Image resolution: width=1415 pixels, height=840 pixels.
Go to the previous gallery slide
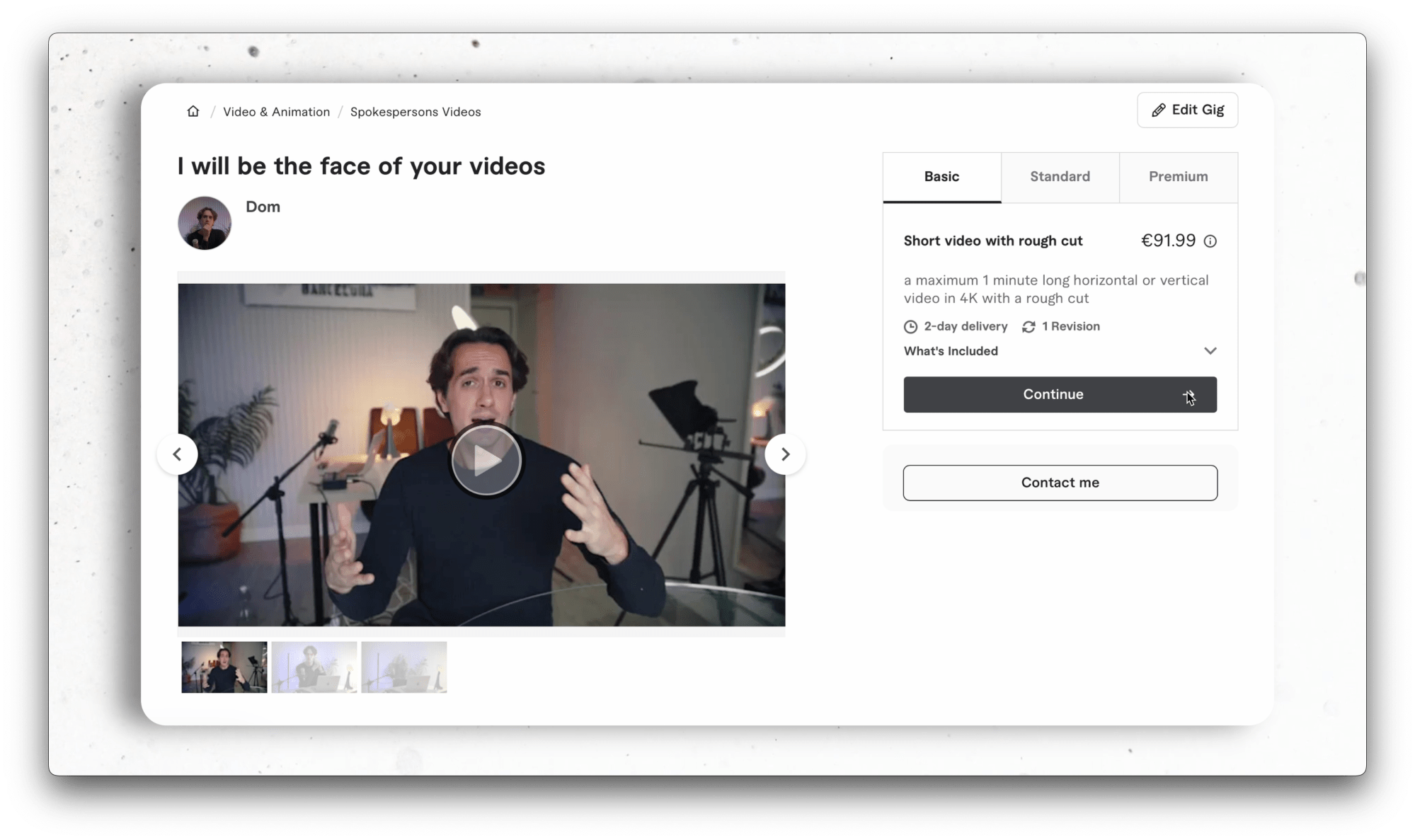(x=177, y=454)
